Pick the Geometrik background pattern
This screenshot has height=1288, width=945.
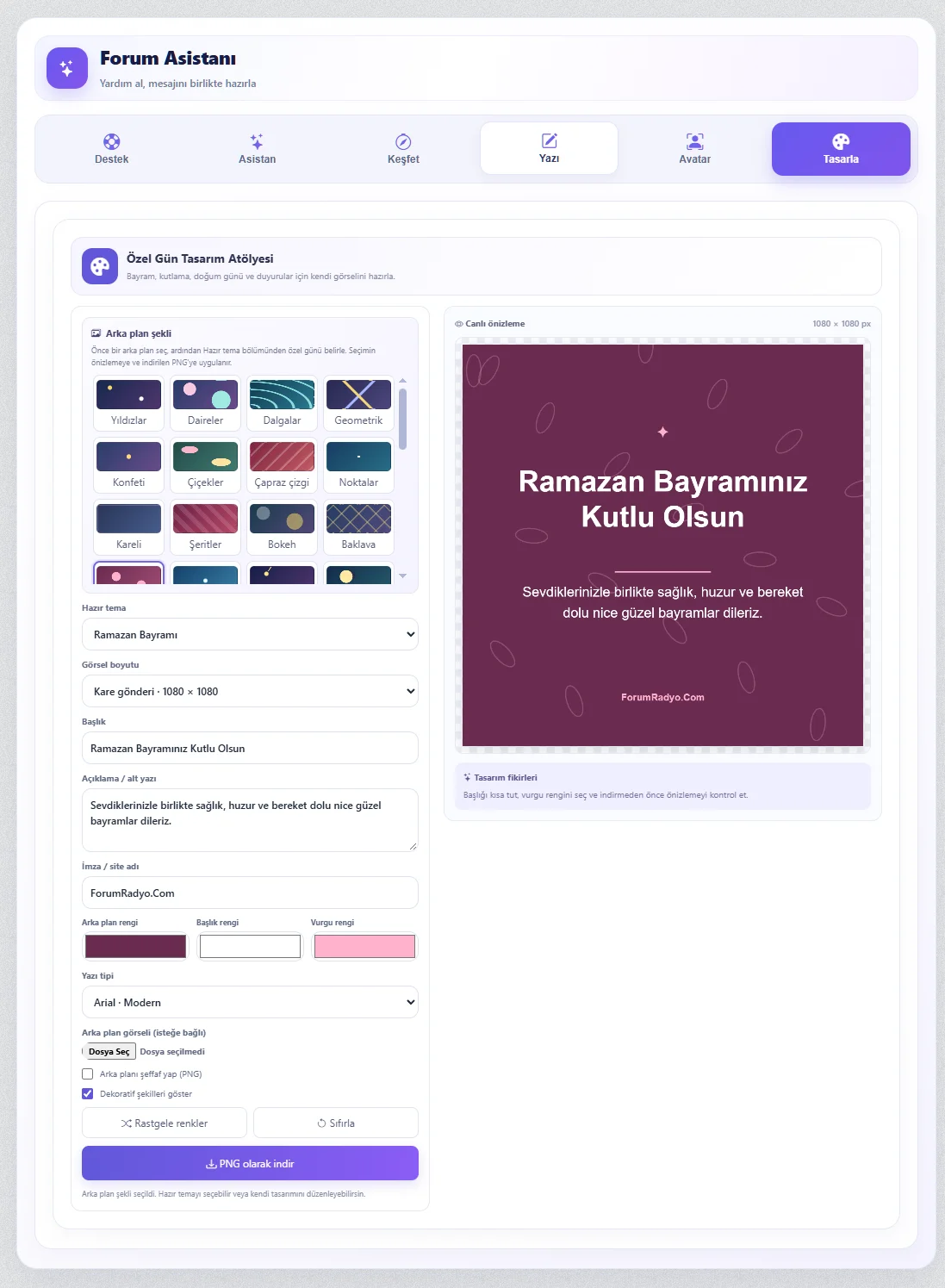358,403
